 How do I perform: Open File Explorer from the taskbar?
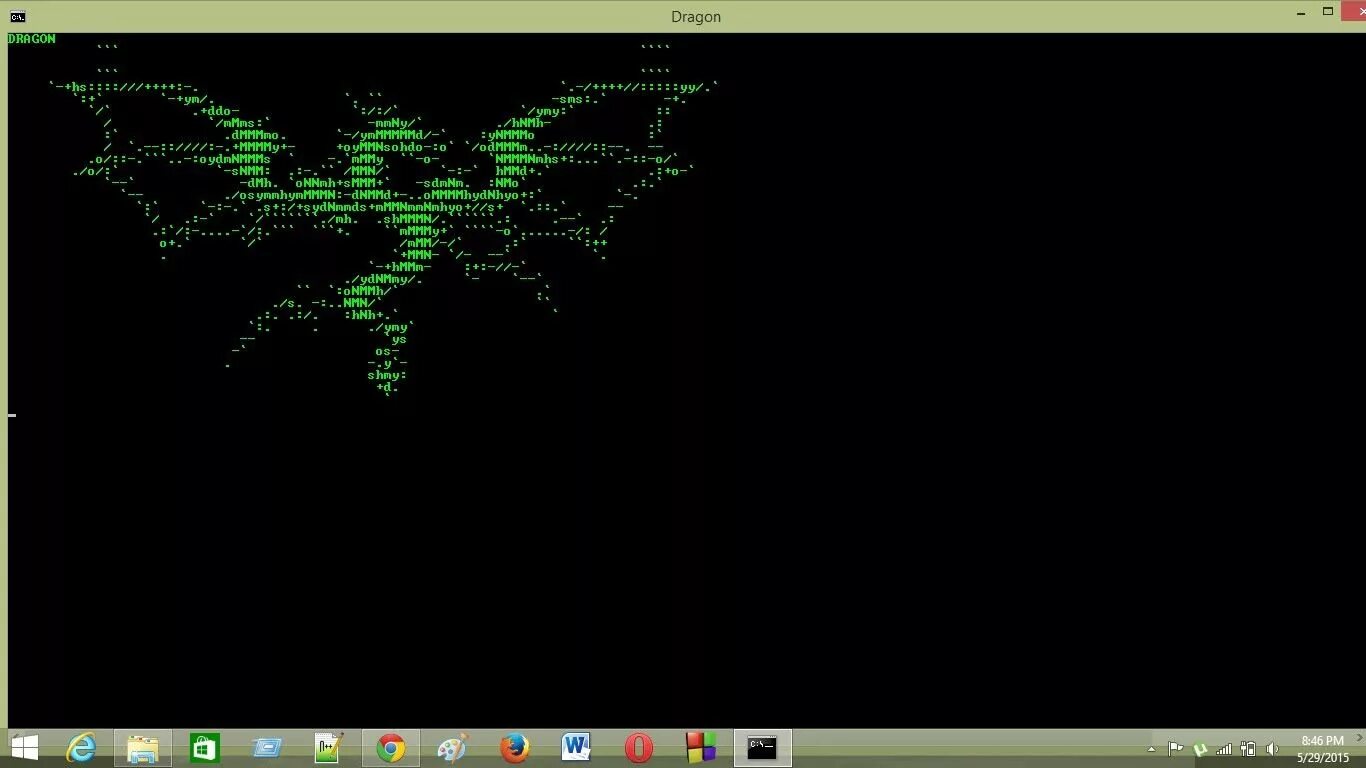(143, 748)
